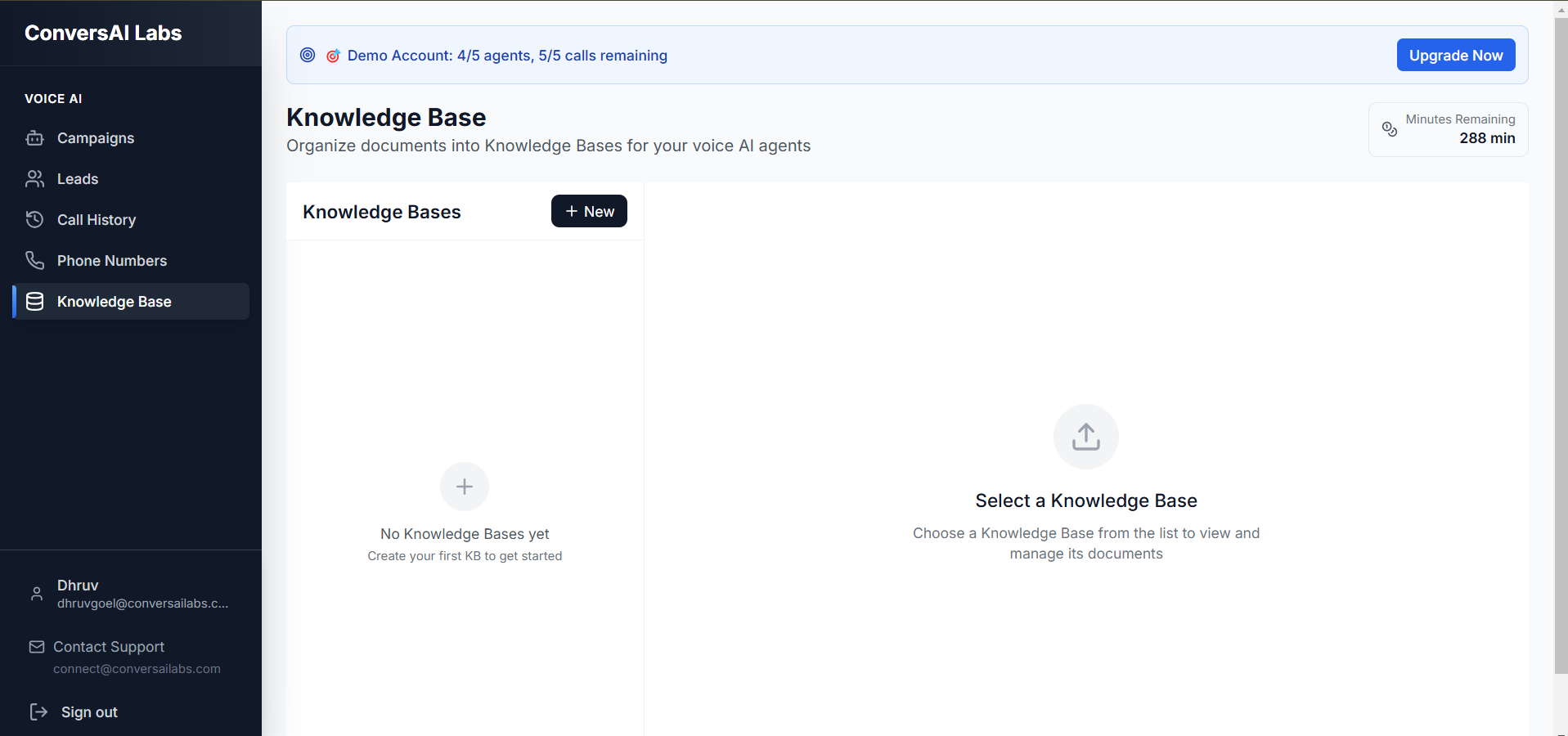Viewport: 1568px width, 736px height.
Task: Click the Leads people icon
Action: coord(34,179)
